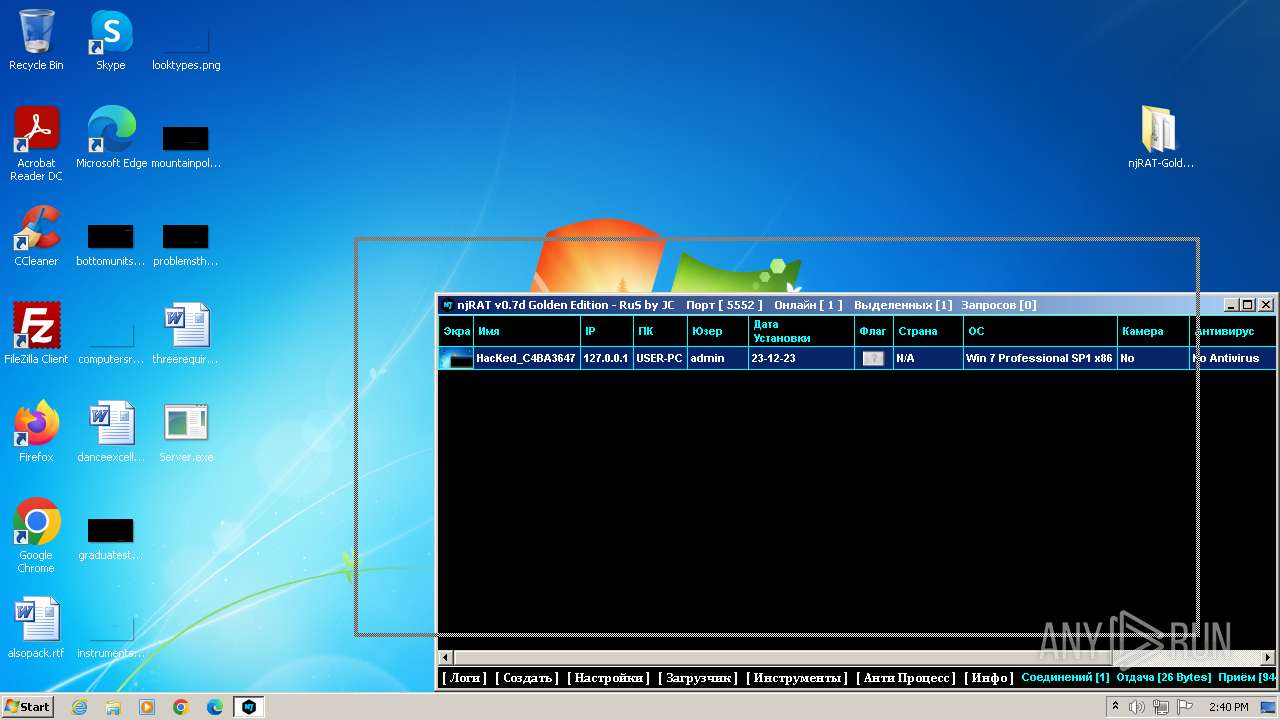Open Acrobat Reader DC shortcut

(x=36, y=144)
